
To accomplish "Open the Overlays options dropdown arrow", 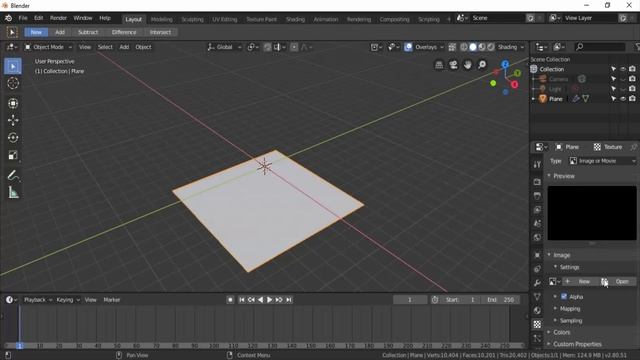I will [x=442, y=47].
